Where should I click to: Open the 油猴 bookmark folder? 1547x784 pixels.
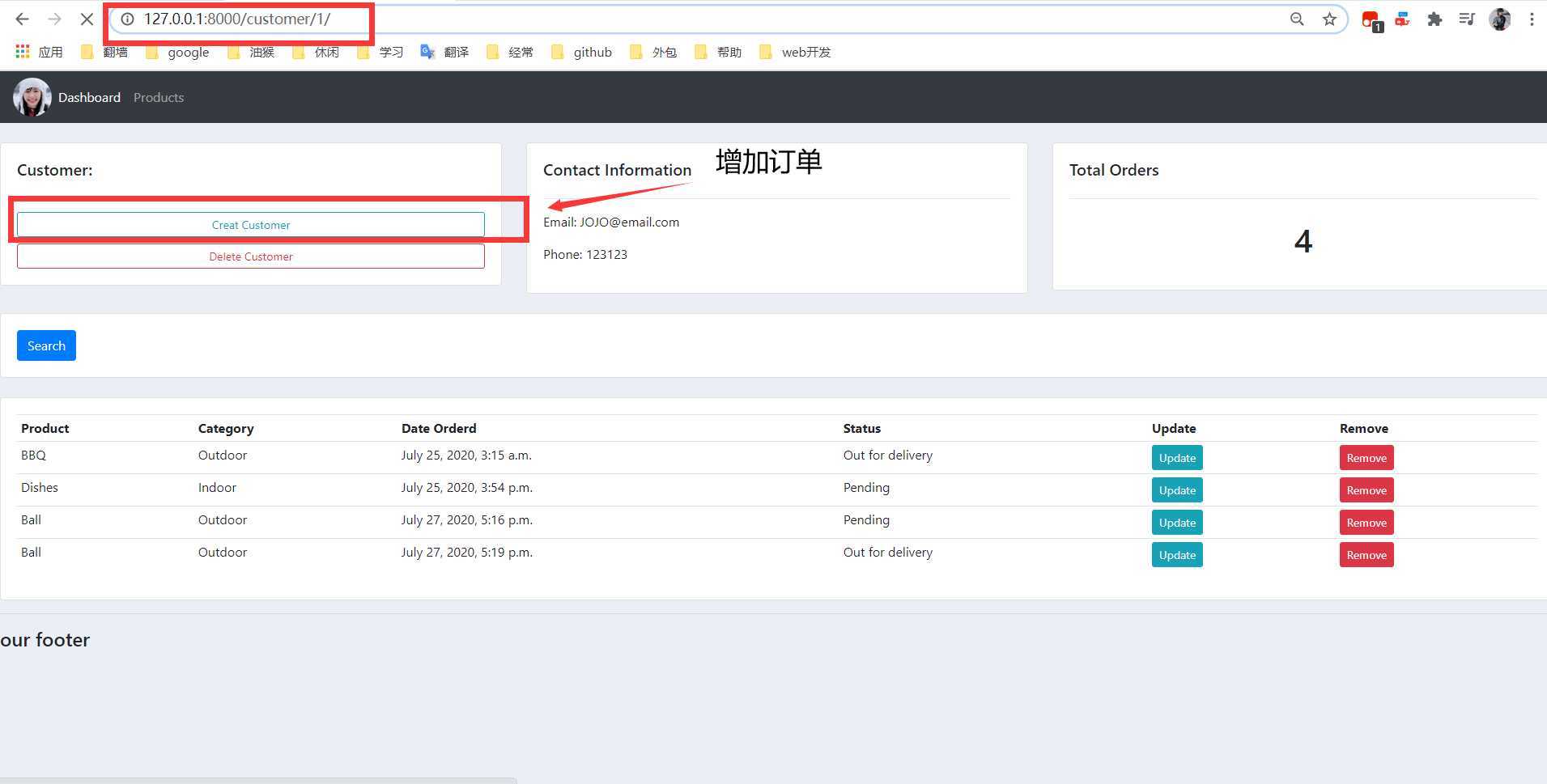click(x=251, y=52)
